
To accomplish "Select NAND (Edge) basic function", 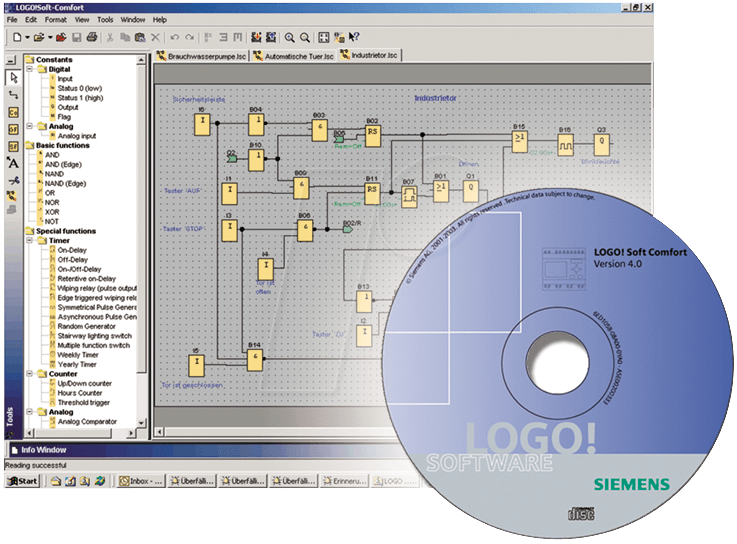I will click(65, 183).
